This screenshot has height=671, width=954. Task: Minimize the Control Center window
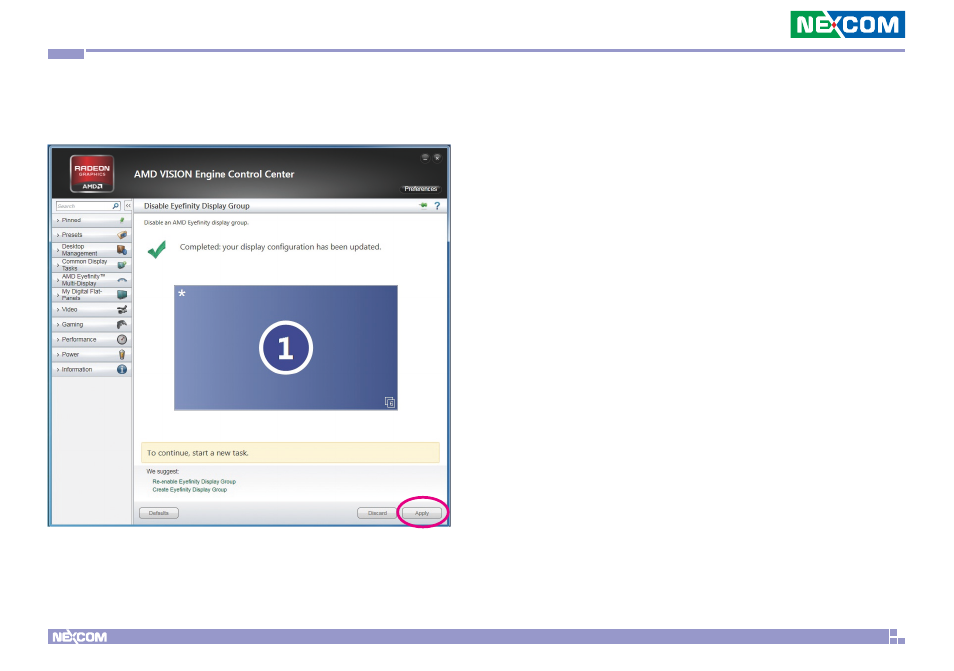(x=425, y=158)
